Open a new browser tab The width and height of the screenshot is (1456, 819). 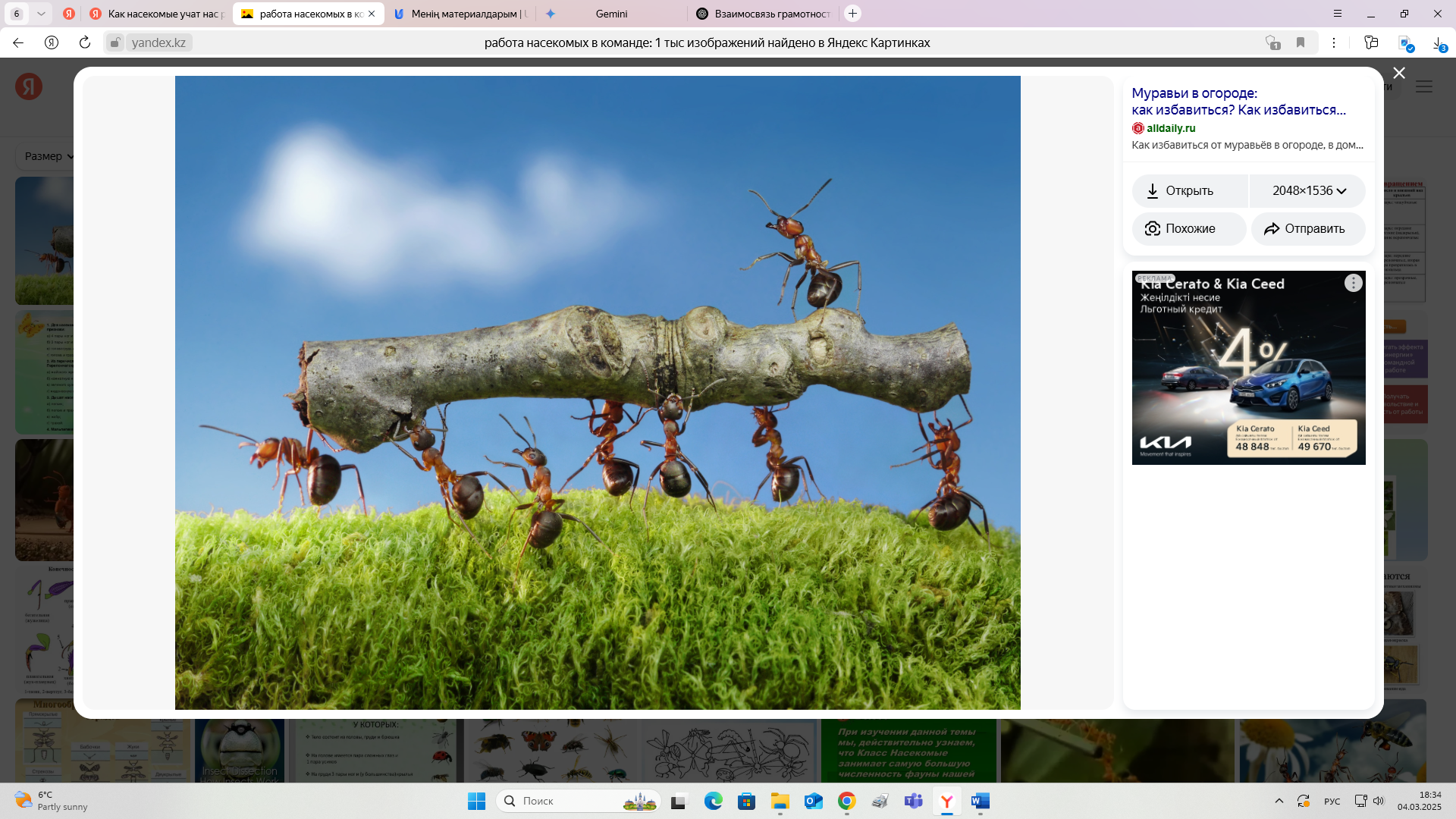tap(852, 14)
